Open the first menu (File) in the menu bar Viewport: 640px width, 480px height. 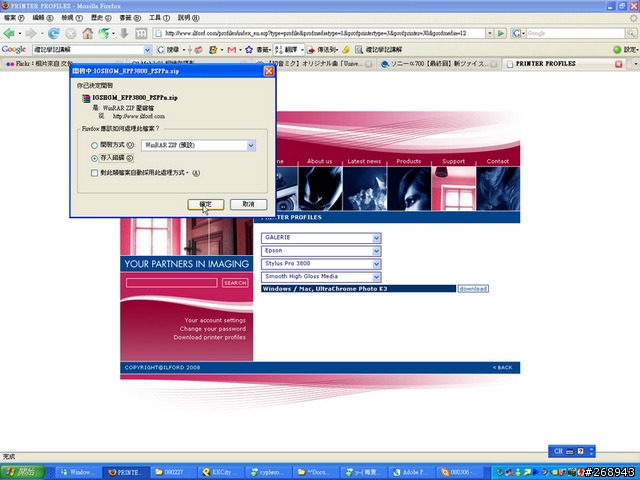click(x=14, y=18)
